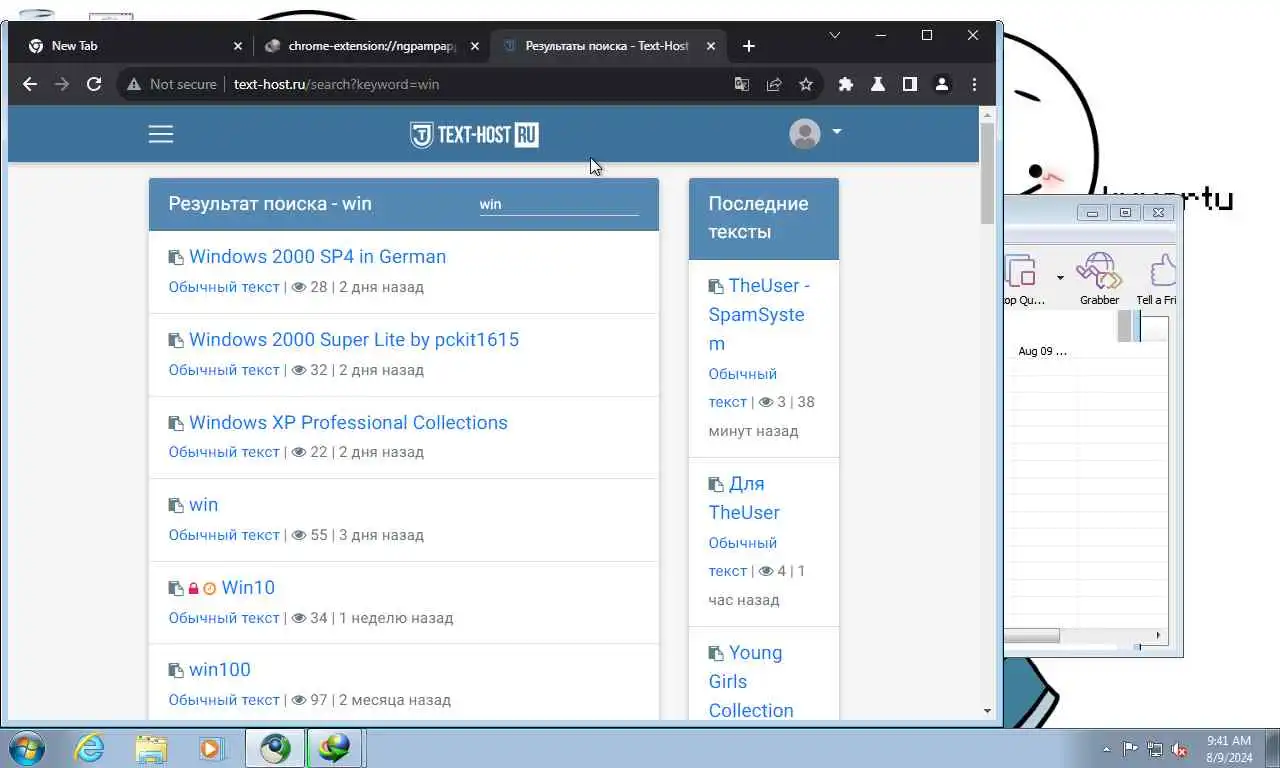Open Windows 2000 SP4 in German
1280x768 pixels.
point(317,257)
